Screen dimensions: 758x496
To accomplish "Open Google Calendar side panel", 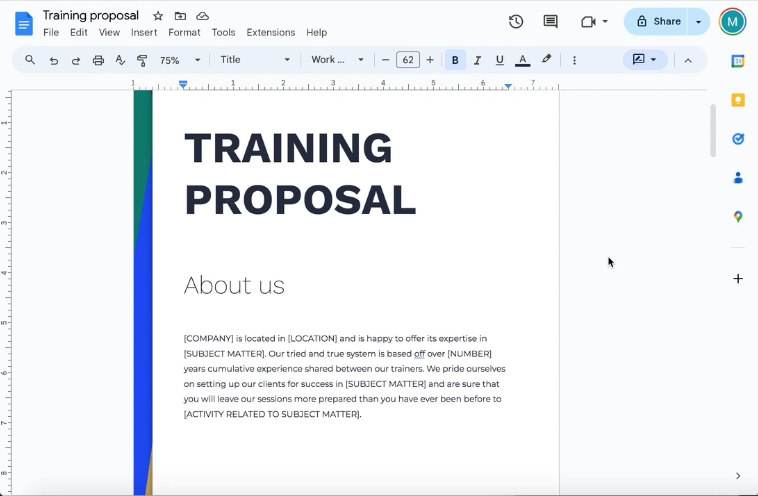I will pyautogui.click(x=738, y=61).
